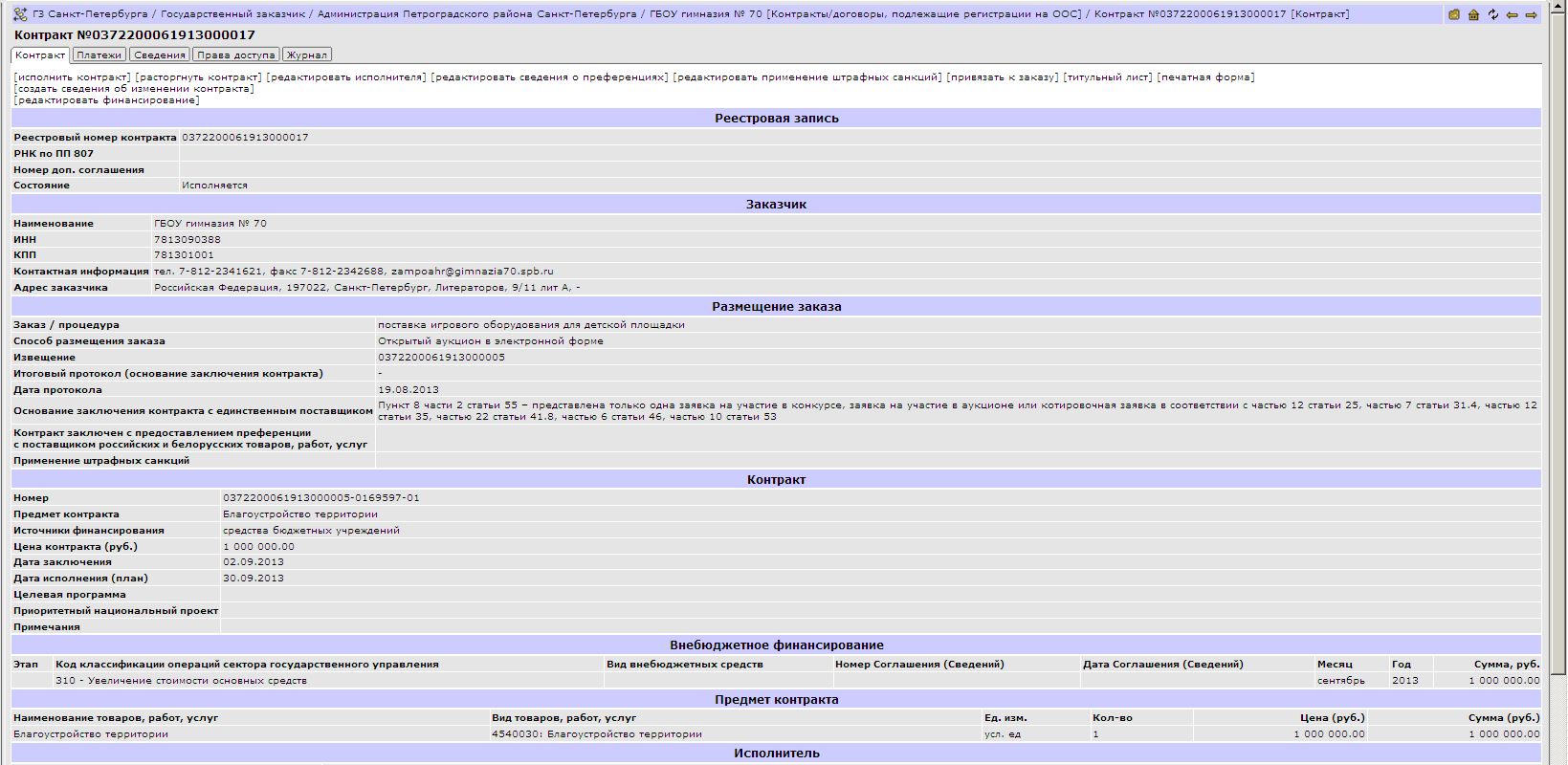
Task: Navigate back with left arrow icon
Action: tap(1512, 14)
